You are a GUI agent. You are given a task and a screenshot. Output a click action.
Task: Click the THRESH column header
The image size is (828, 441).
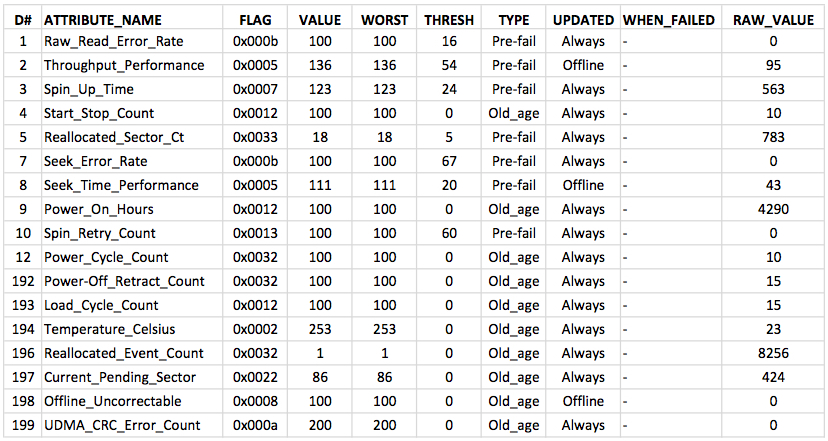tap(449, 20)
